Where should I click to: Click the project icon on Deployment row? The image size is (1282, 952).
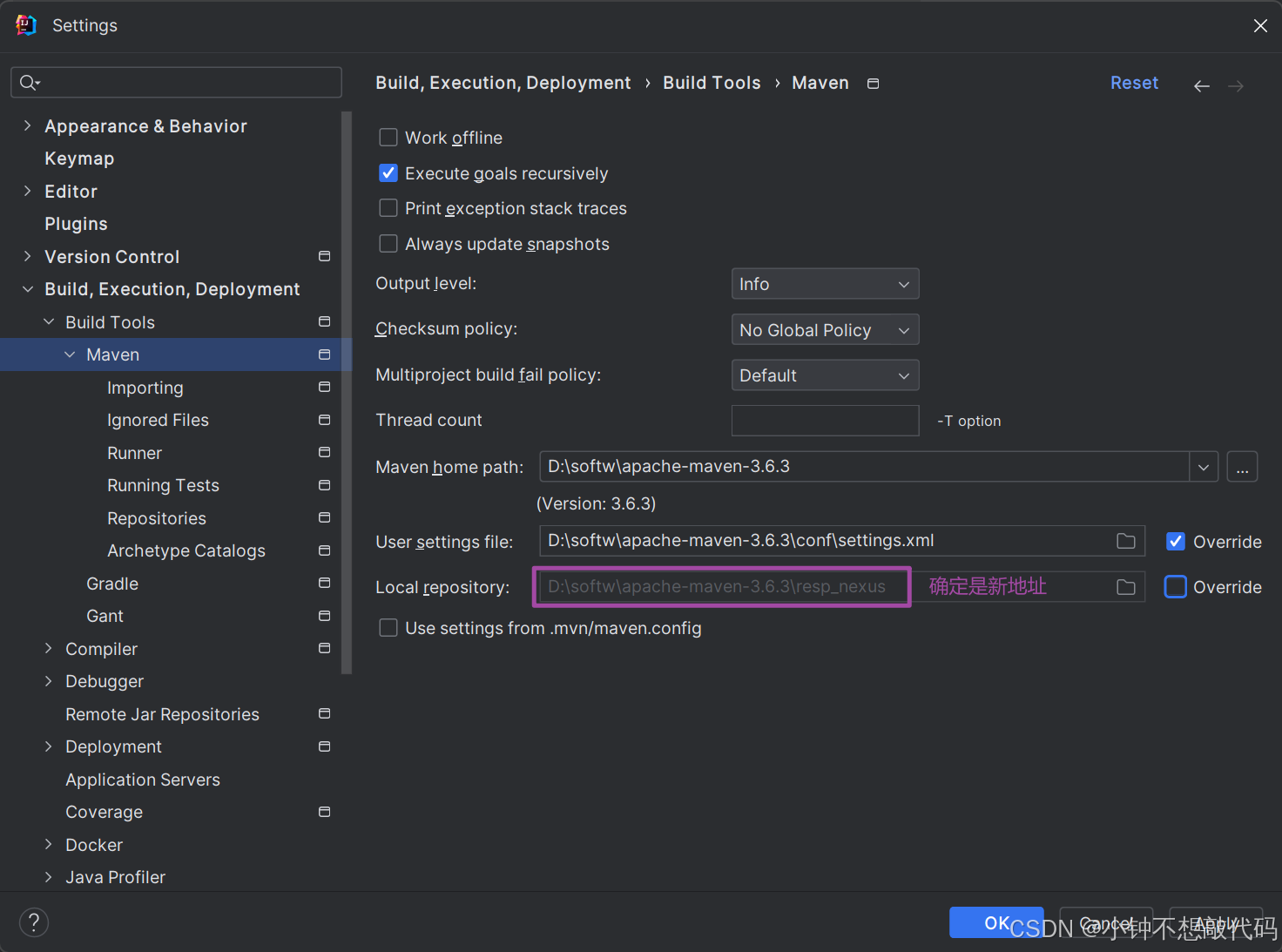tap(325, 746)
